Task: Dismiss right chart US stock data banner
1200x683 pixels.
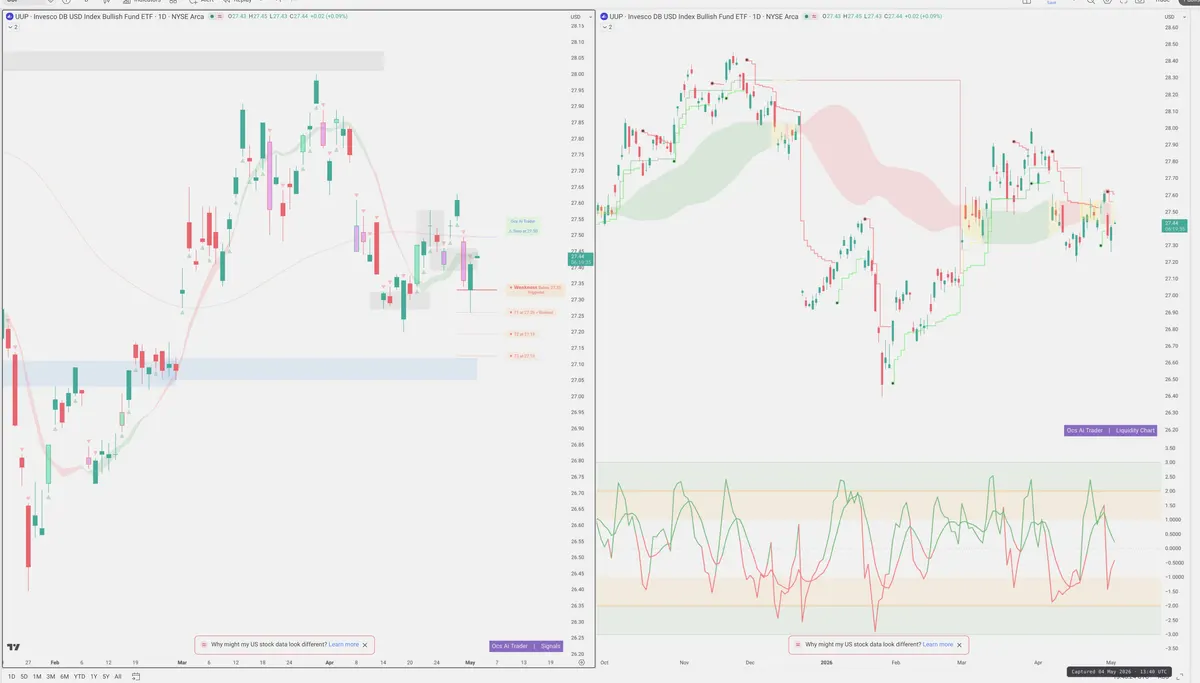Action: pyautogui.click(x=958, y=645)
